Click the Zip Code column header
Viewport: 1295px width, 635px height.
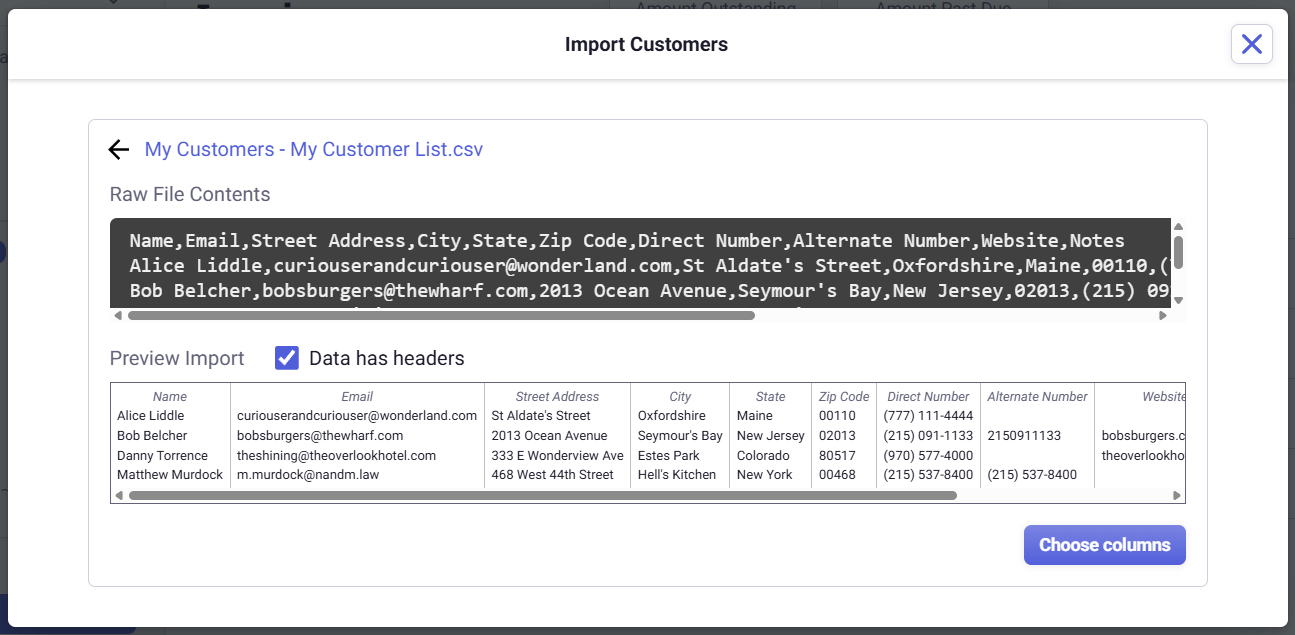(x=844, y=397)
